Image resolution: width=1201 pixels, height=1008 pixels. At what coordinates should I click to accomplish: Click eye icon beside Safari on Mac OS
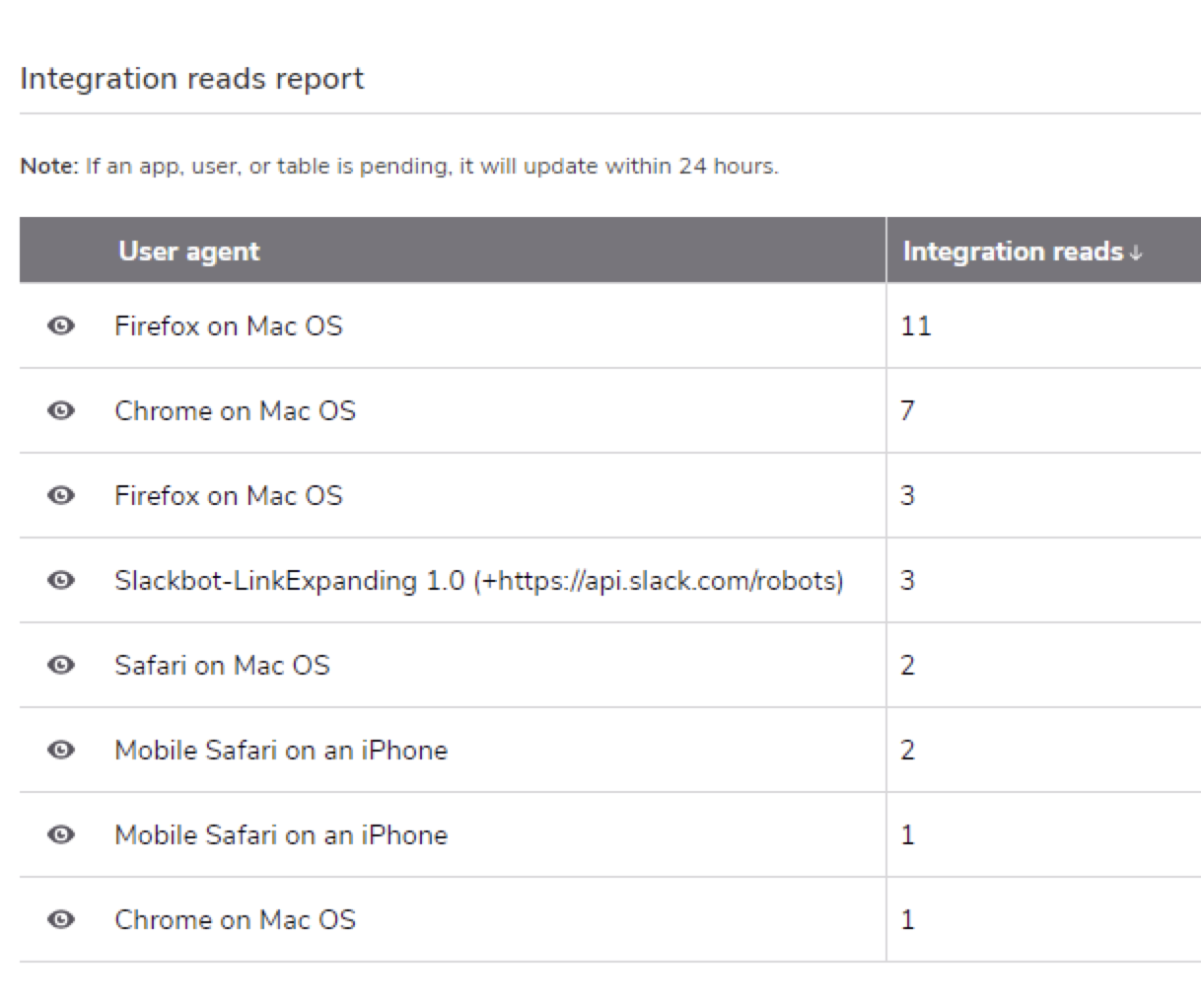61,666
